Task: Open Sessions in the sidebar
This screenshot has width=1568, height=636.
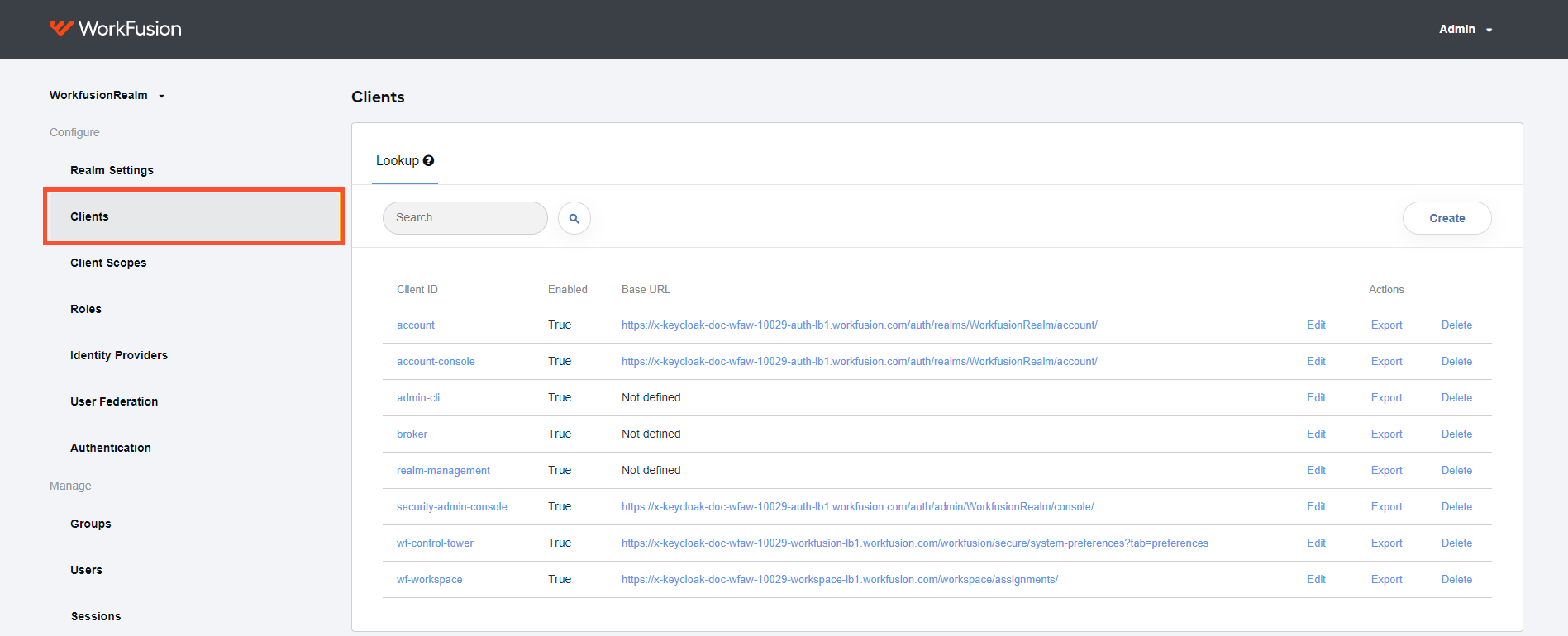Action: [96, 616]
